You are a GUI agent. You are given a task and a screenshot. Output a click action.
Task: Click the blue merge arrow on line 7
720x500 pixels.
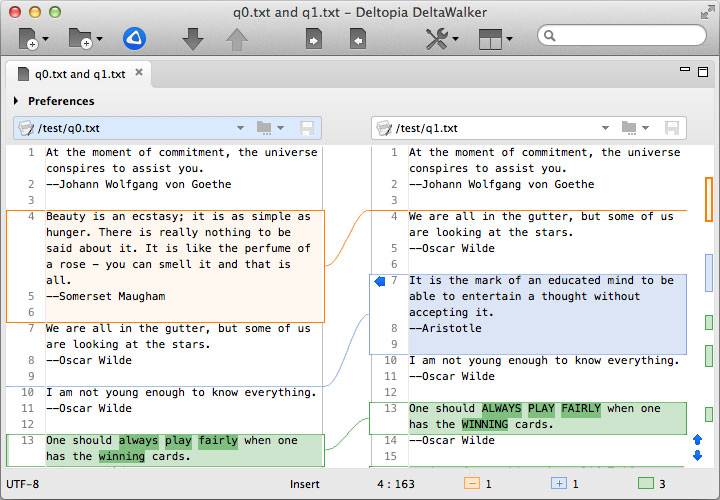click(x=379, y=281)
